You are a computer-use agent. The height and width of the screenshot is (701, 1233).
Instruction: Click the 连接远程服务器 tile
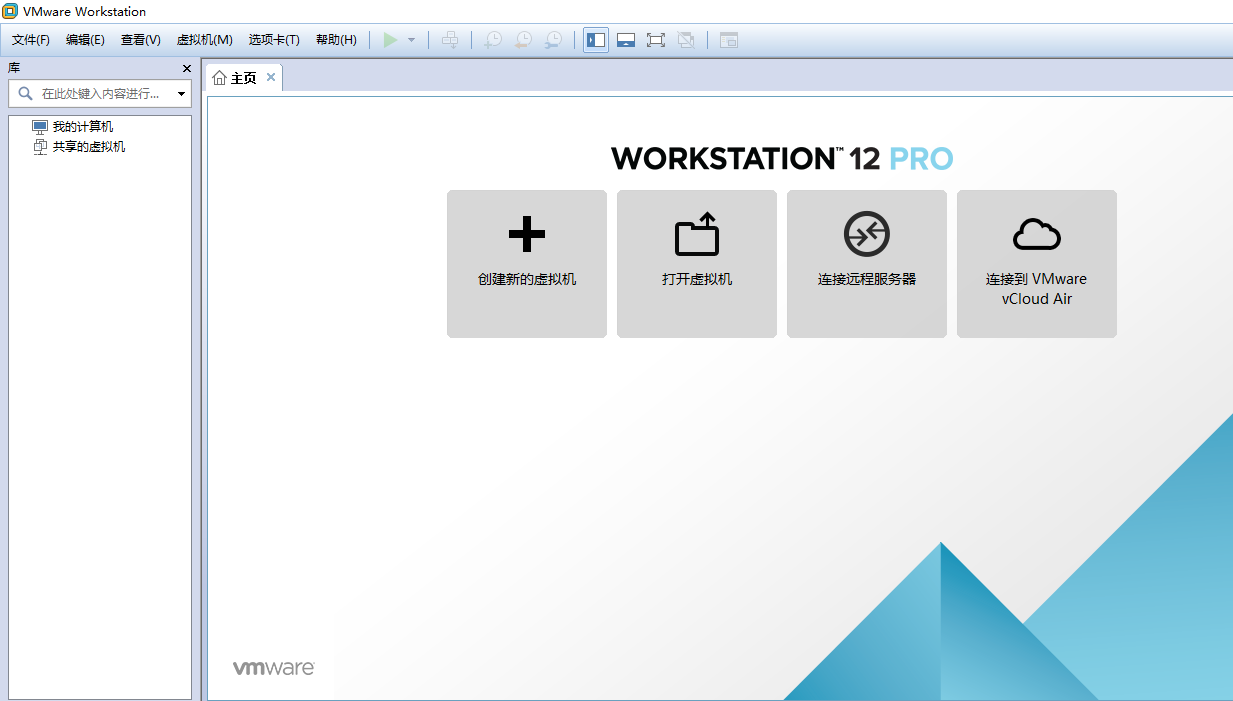tap(867, 264)
